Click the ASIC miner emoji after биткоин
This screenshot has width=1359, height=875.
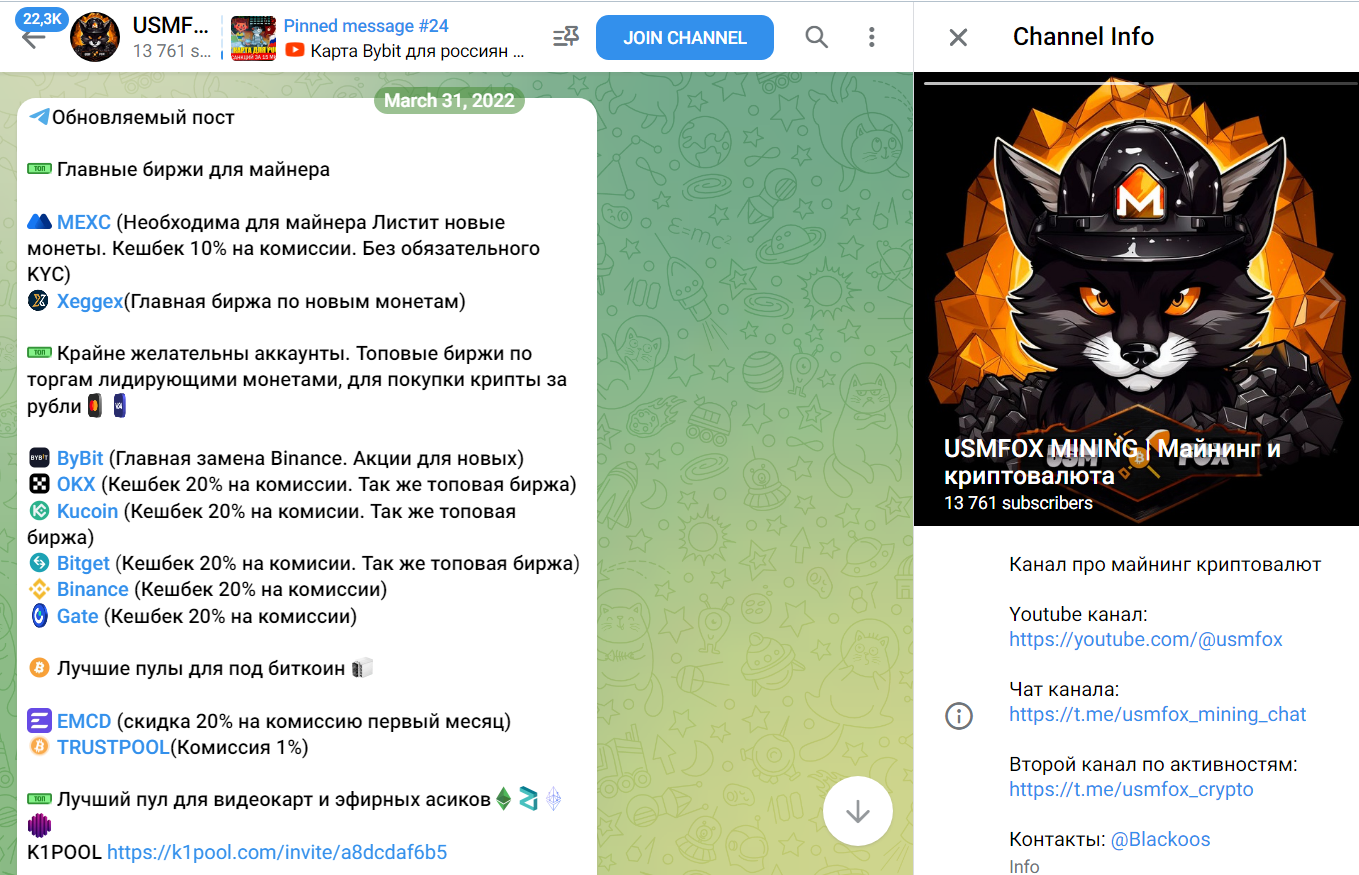tap(362, 668)
